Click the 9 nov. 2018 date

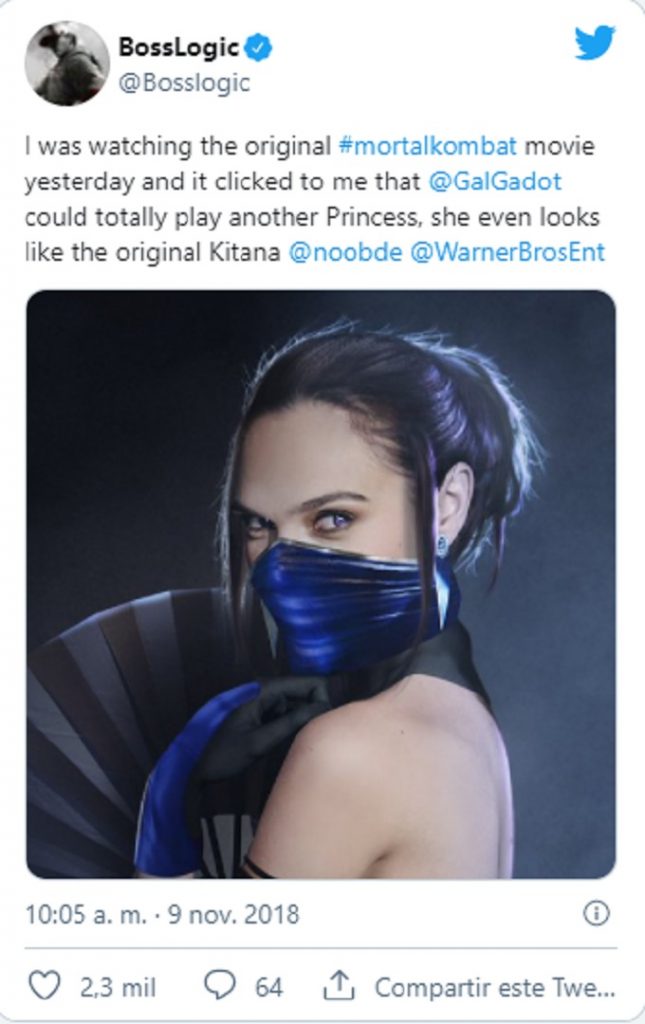[233, 914]
